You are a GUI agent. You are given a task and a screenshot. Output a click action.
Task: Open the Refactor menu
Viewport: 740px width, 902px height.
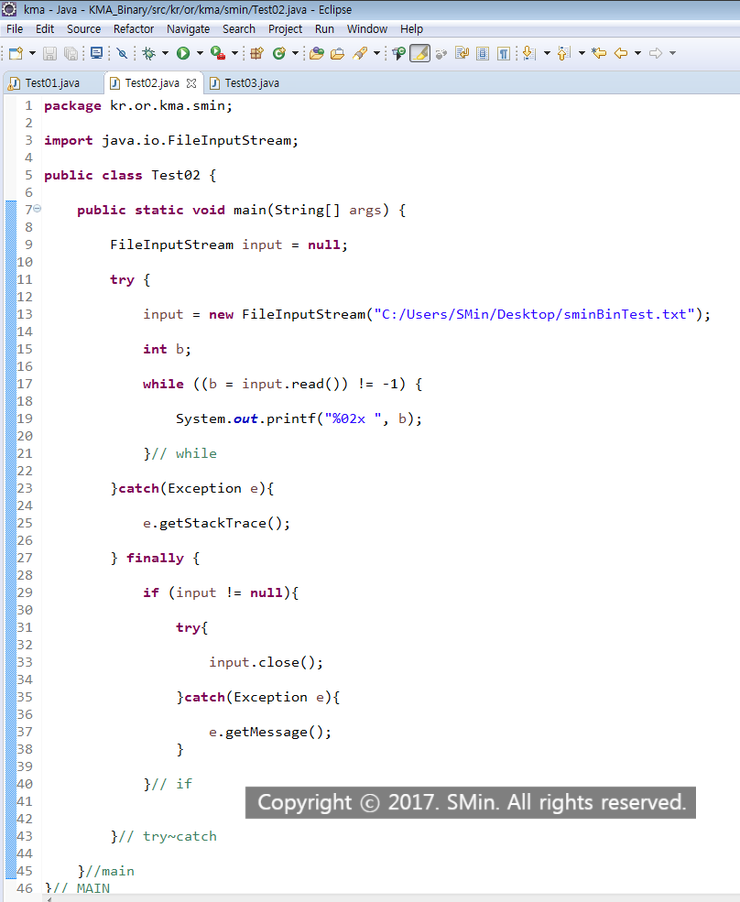tap(133, 29)
